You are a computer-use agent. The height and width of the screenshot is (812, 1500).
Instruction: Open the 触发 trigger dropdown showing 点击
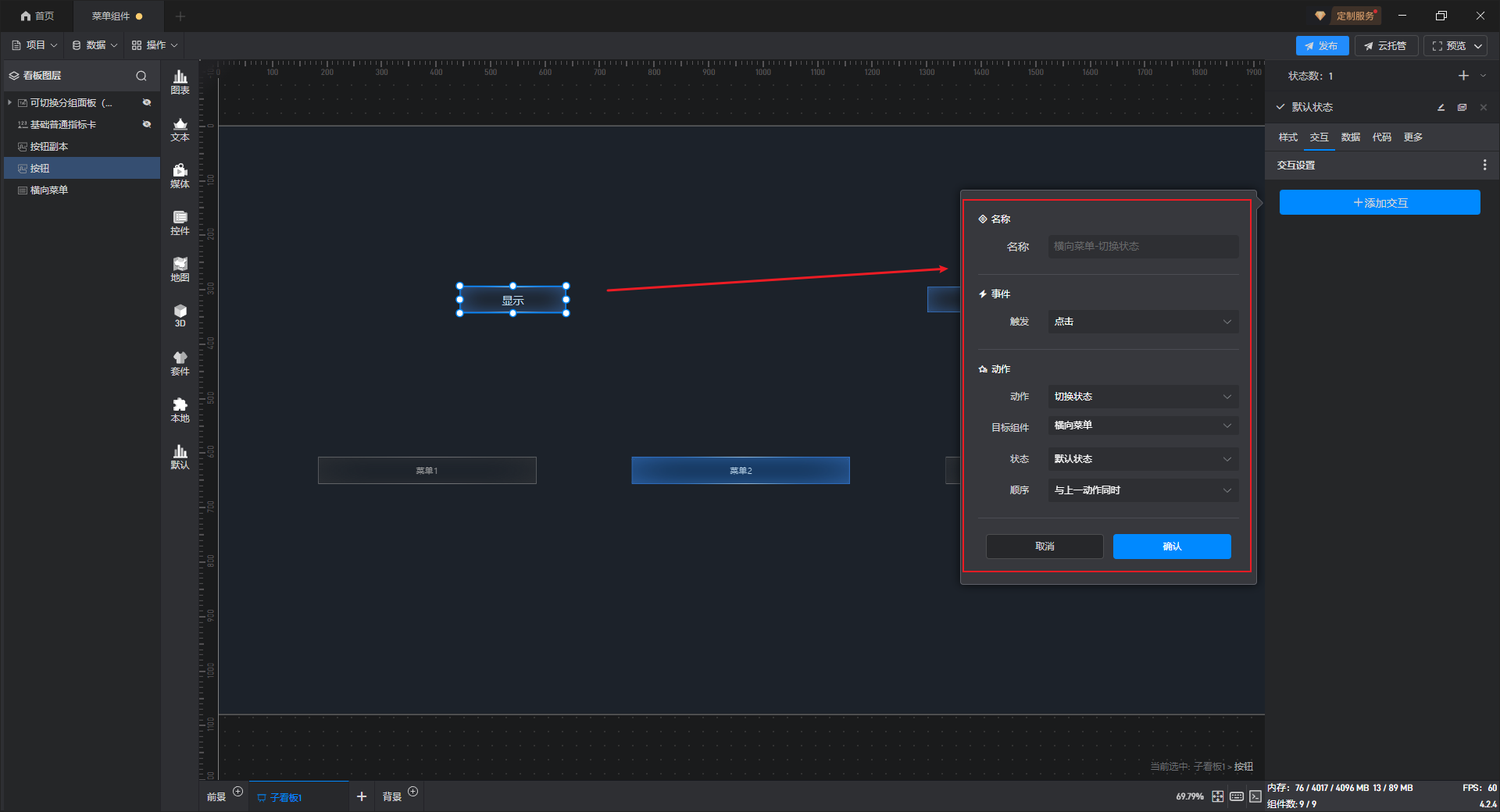1142,322
